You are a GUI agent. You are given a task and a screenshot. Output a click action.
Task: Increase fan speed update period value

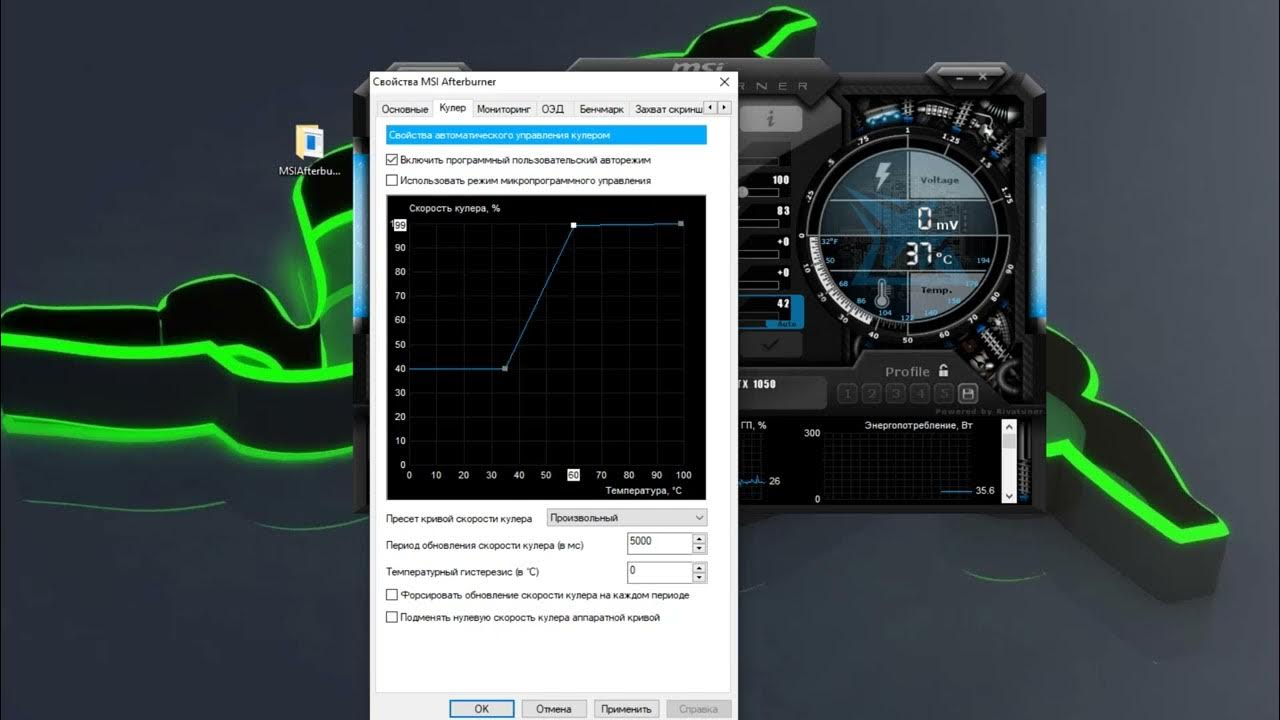[699, 538]
